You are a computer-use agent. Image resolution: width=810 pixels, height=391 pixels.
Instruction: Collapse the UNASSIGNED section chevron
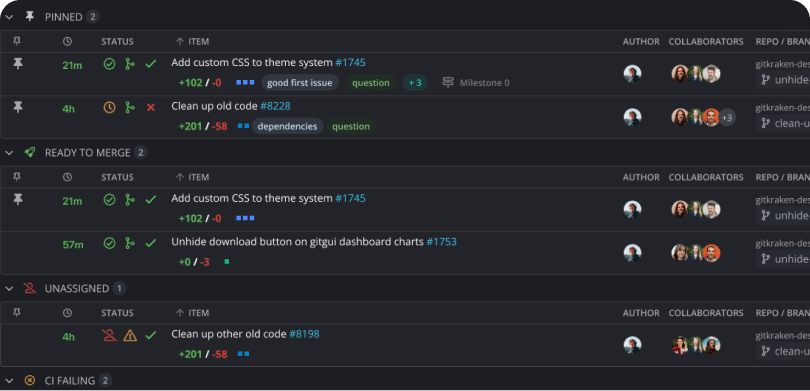point(9,289)
